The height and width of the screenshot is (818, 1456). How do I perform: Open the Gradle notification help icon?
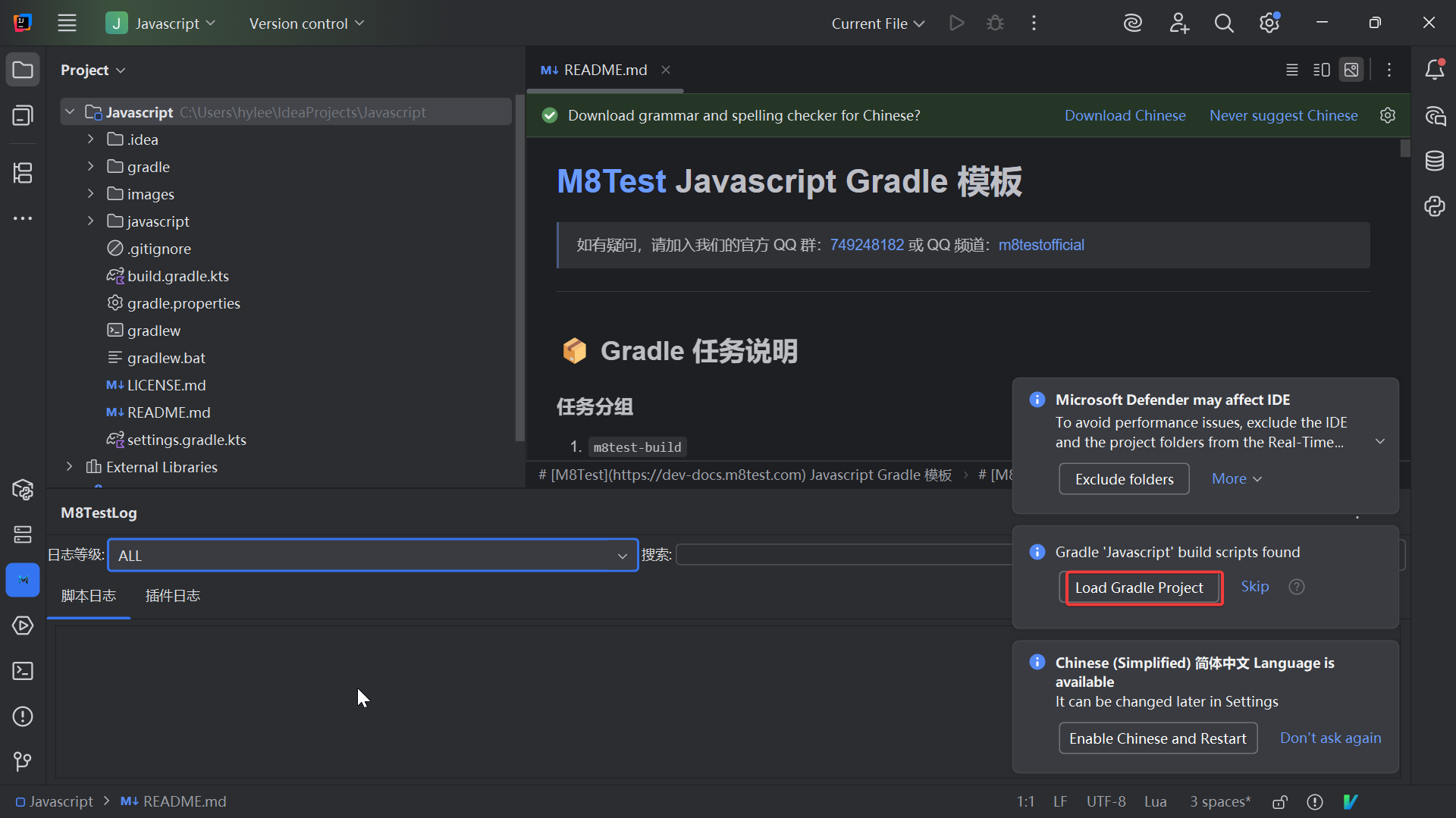pyautogui.click(x=1297, y=587)
